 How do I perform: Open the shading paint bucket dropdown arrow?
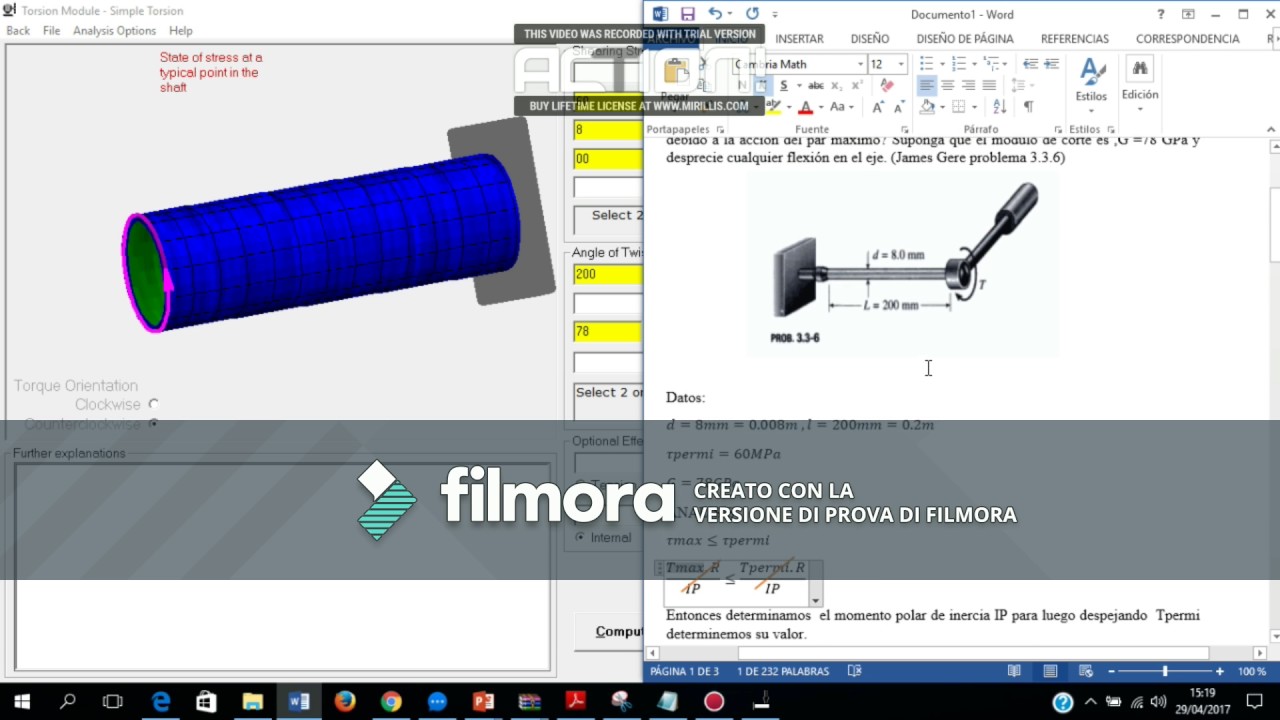point(943,107)
